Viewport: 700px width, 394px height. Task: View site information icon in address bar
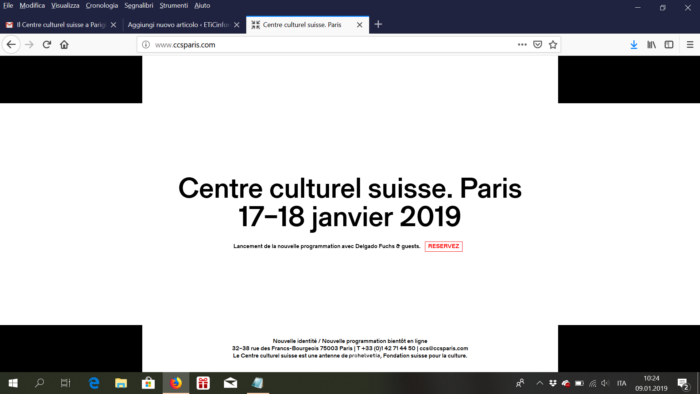[146, 45]
